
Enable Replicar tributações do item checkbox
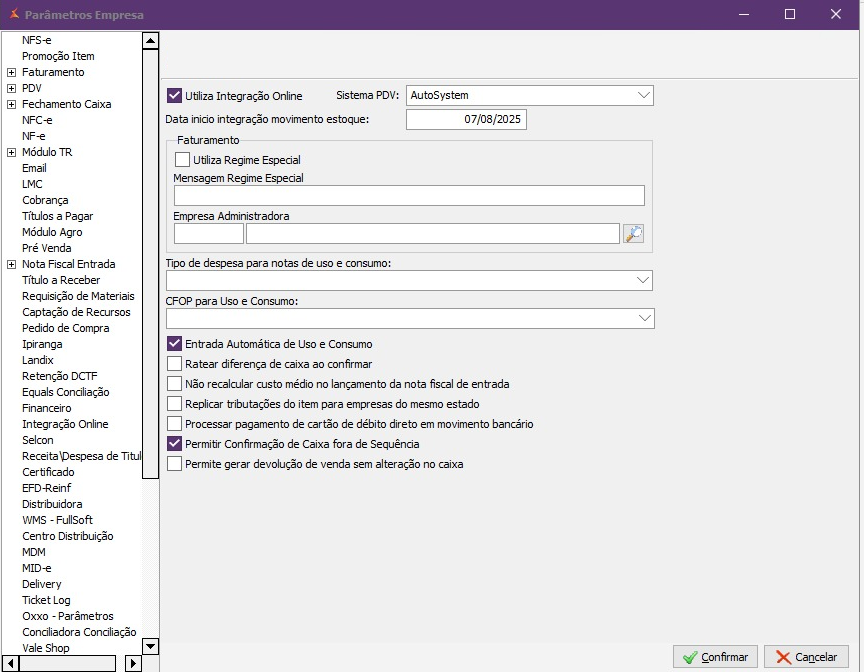(x=174, y=404)
